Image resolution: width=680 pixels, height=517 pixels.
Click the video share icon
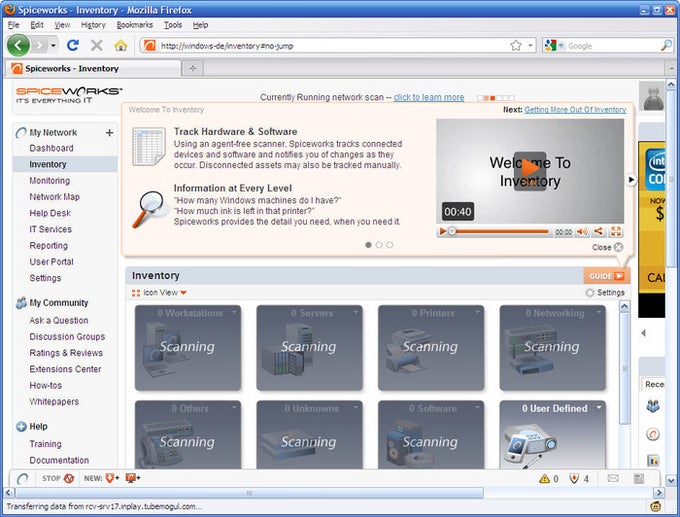[x=598, y=232]
